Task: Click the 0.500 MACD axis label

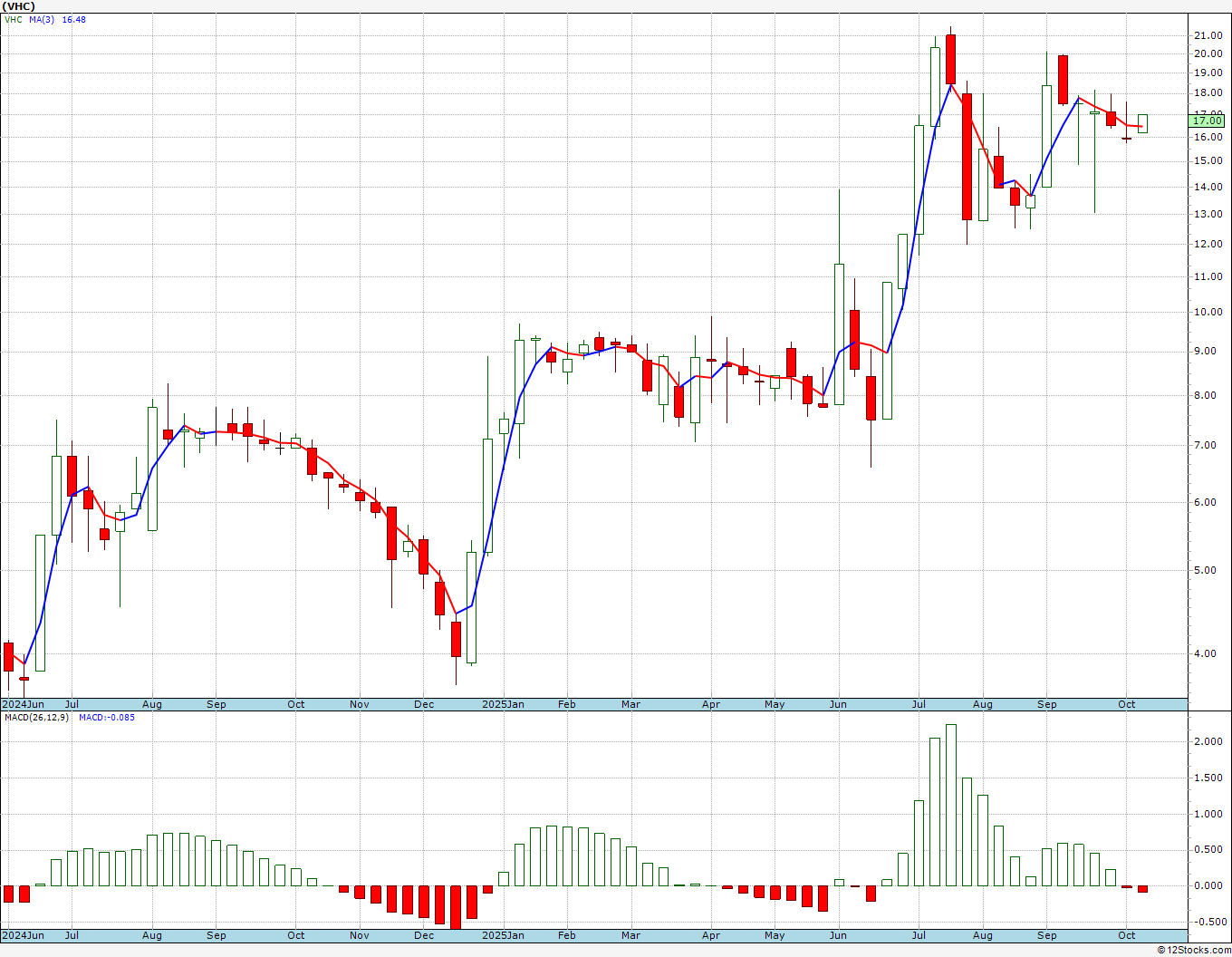Action: click(1210, 849)
